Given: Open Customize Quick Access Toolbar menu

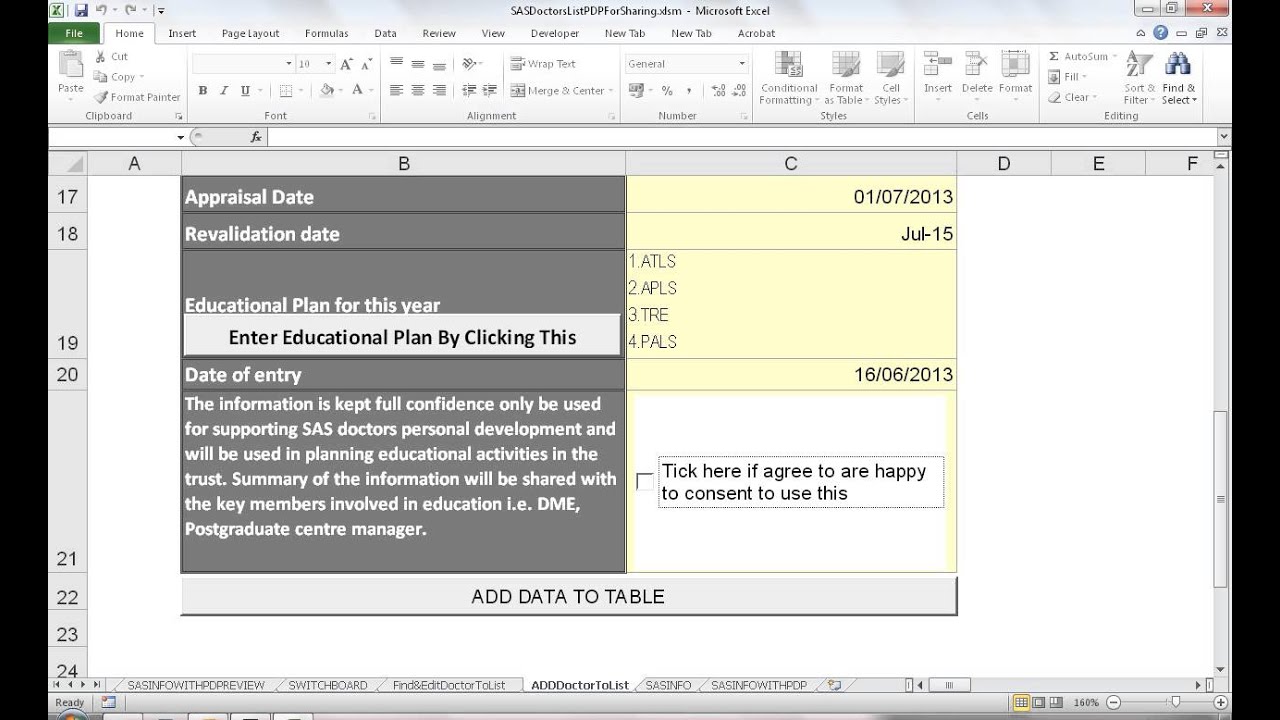Looking at the screenshot, I should (161, 10).
